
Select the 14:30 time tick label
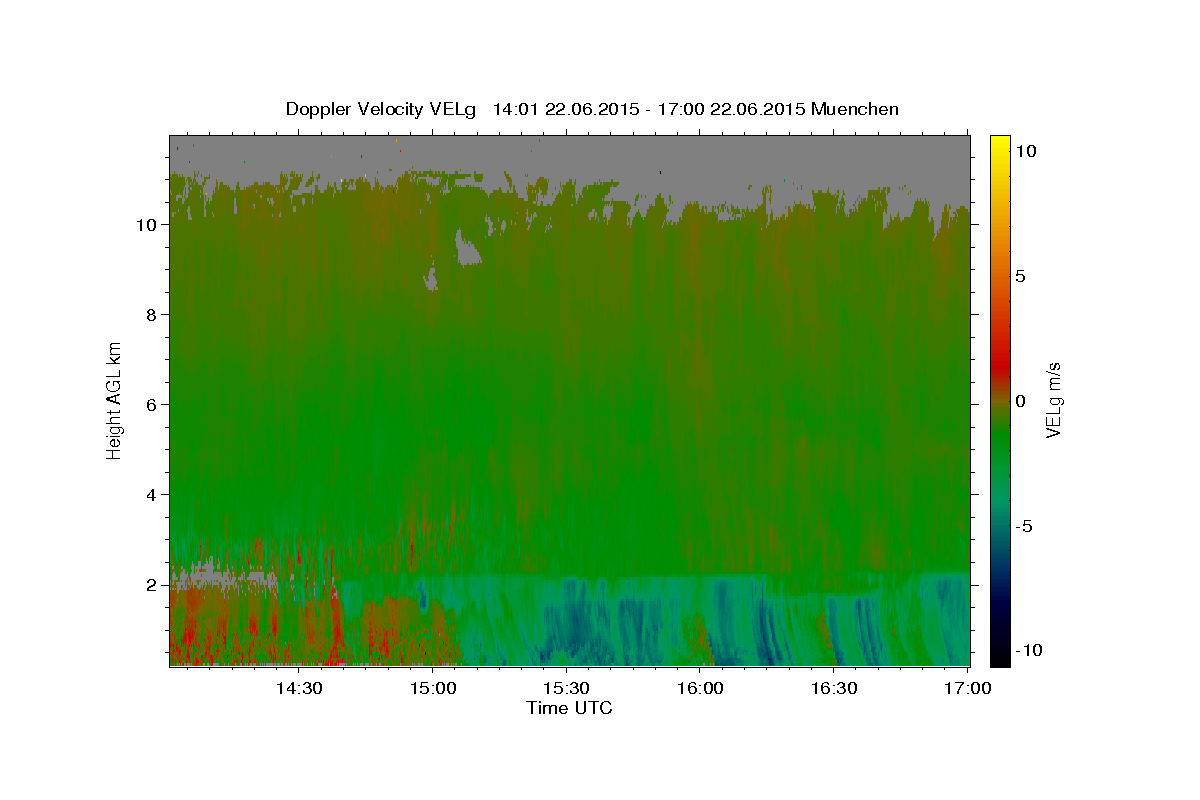[298, 688]
